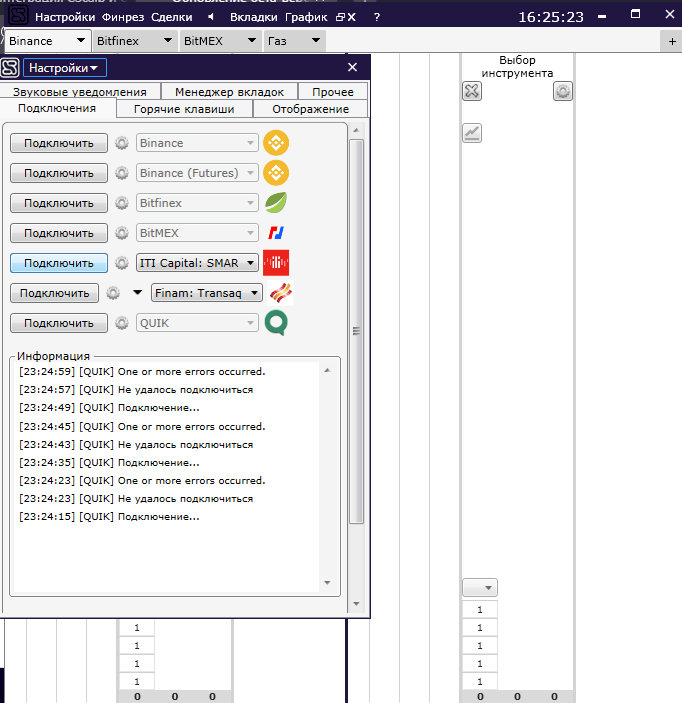Click the detach window icon next to График
This screenshot has height=703, width=682.
pos(340,17)
